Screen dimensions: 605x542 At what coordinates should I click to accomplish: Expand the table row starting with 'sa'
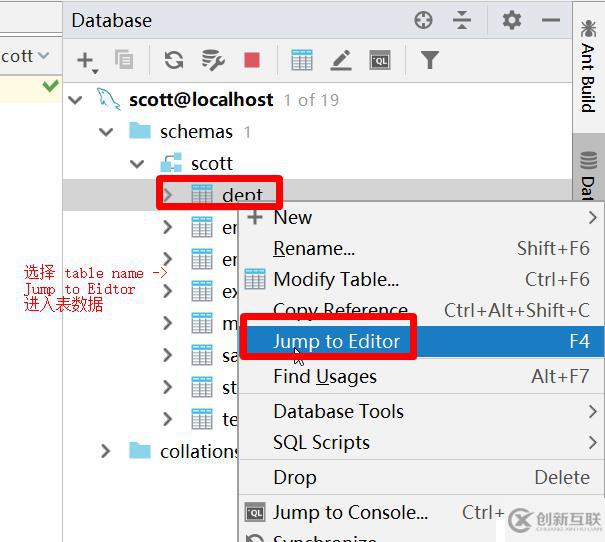click(x=167, y=355)
